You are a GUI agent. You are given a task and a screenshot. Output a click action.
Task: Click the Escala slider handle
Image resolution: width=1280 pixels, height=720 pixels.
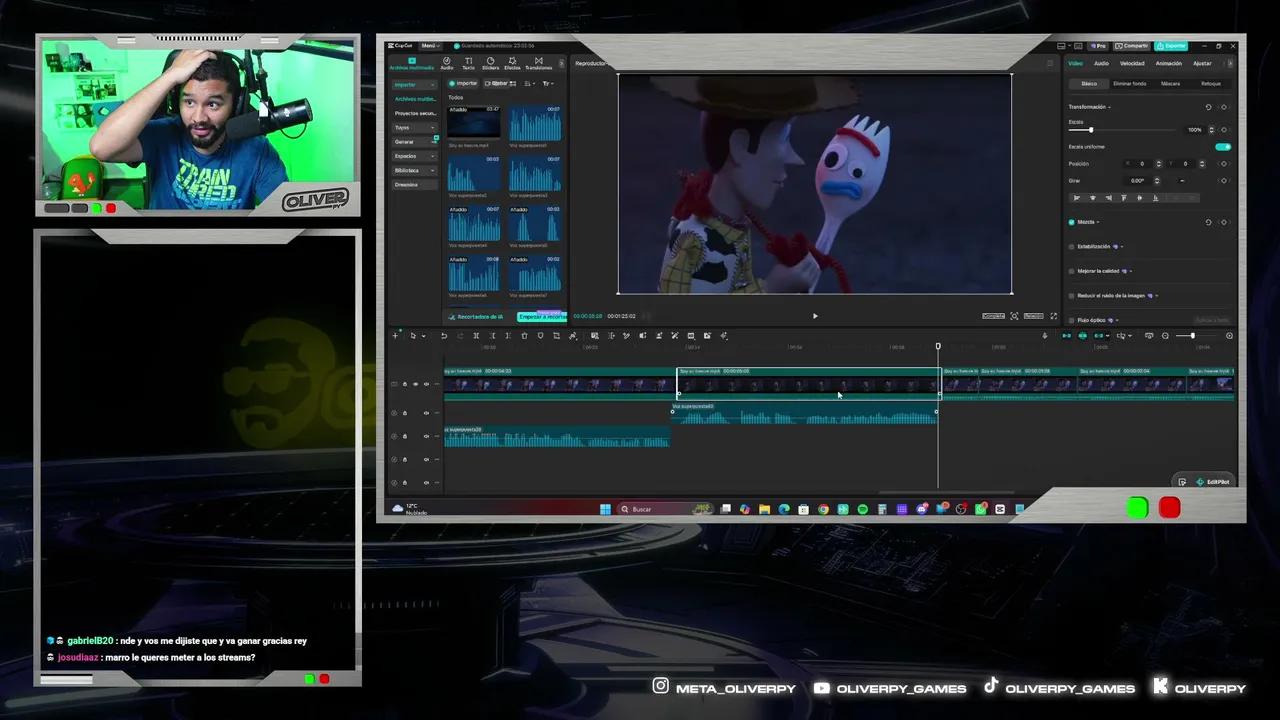click(1091, 130)
